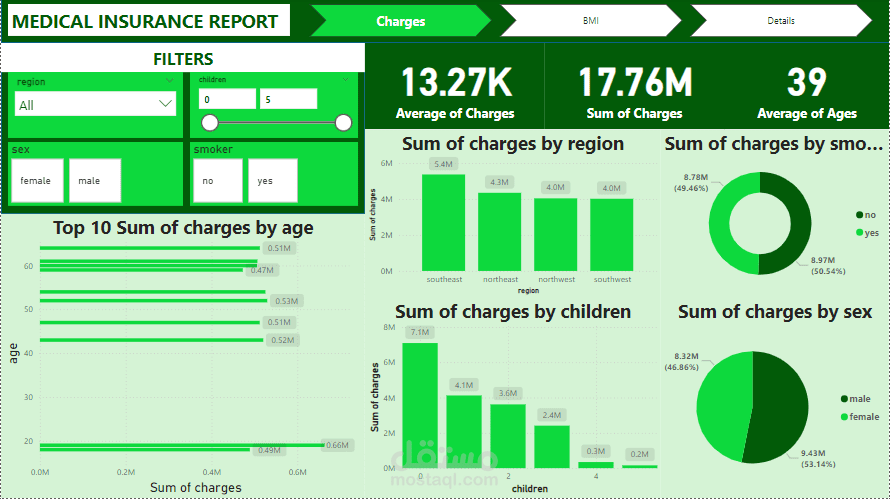Edit children minimum value field 0
The image size is (890, 499).
pyautogui.click(x=227, y=99)
